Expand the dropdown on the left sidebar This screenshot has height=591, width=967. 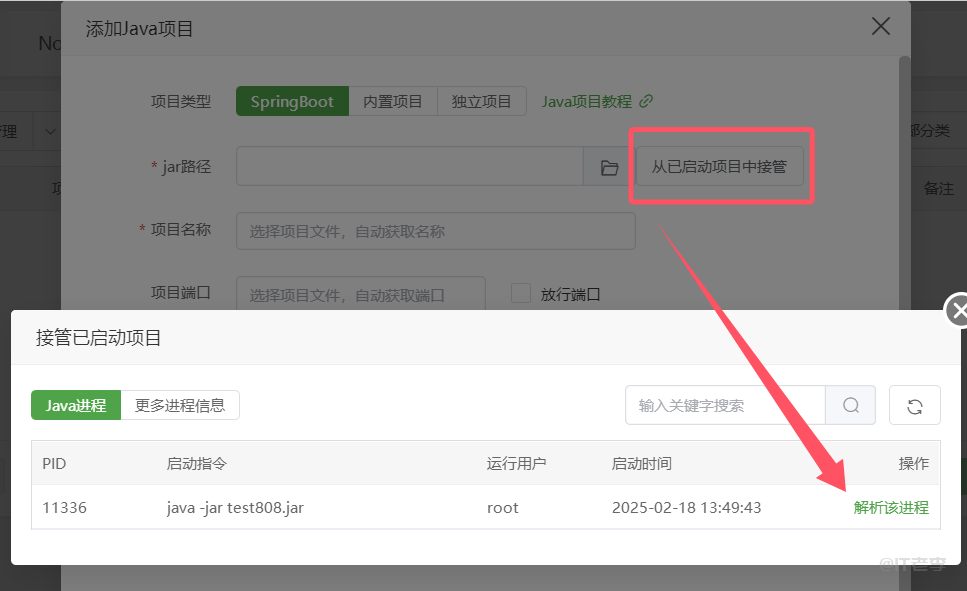(52, 130)
